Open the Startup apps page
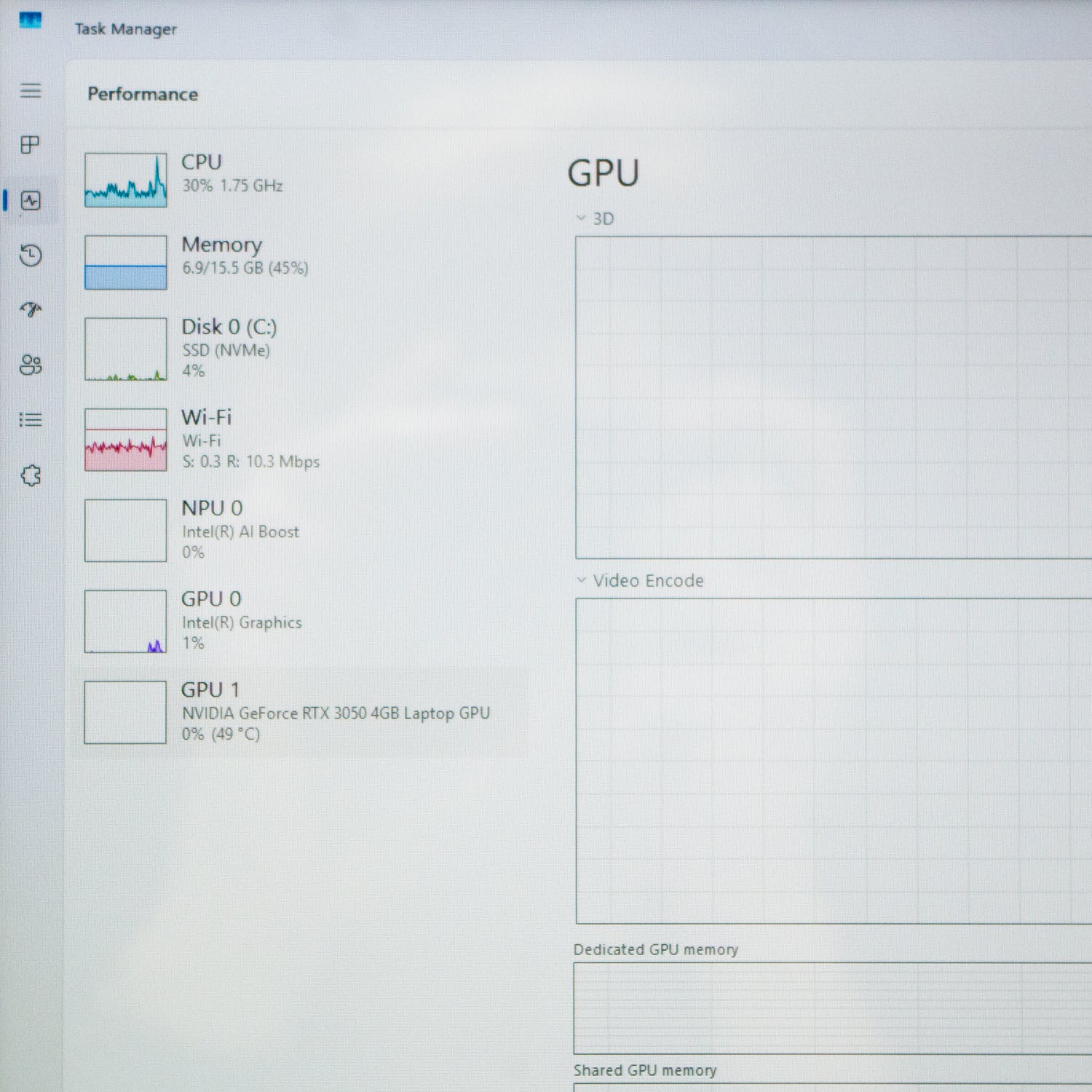The width and height of the screenshot is (1092, 1092). click(x=31, y=310)
